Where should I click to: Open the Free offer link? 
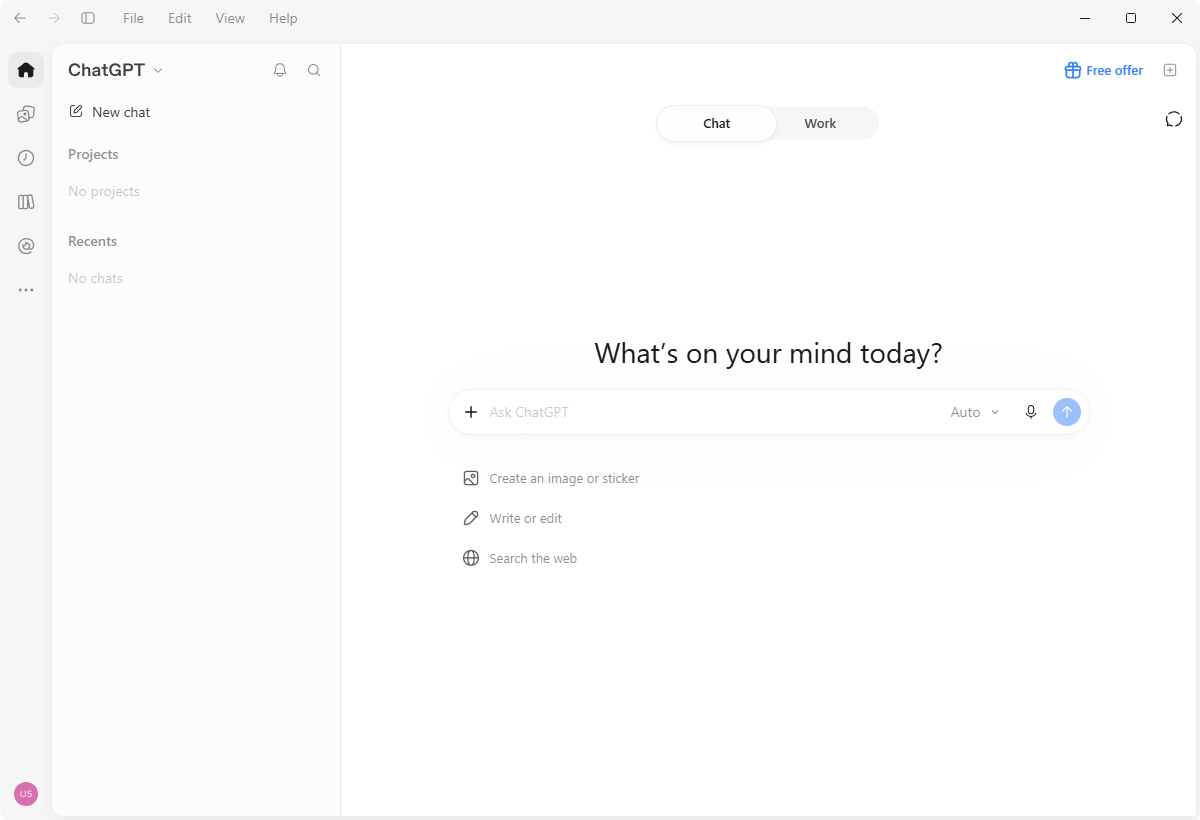[x=1104, y=70]
